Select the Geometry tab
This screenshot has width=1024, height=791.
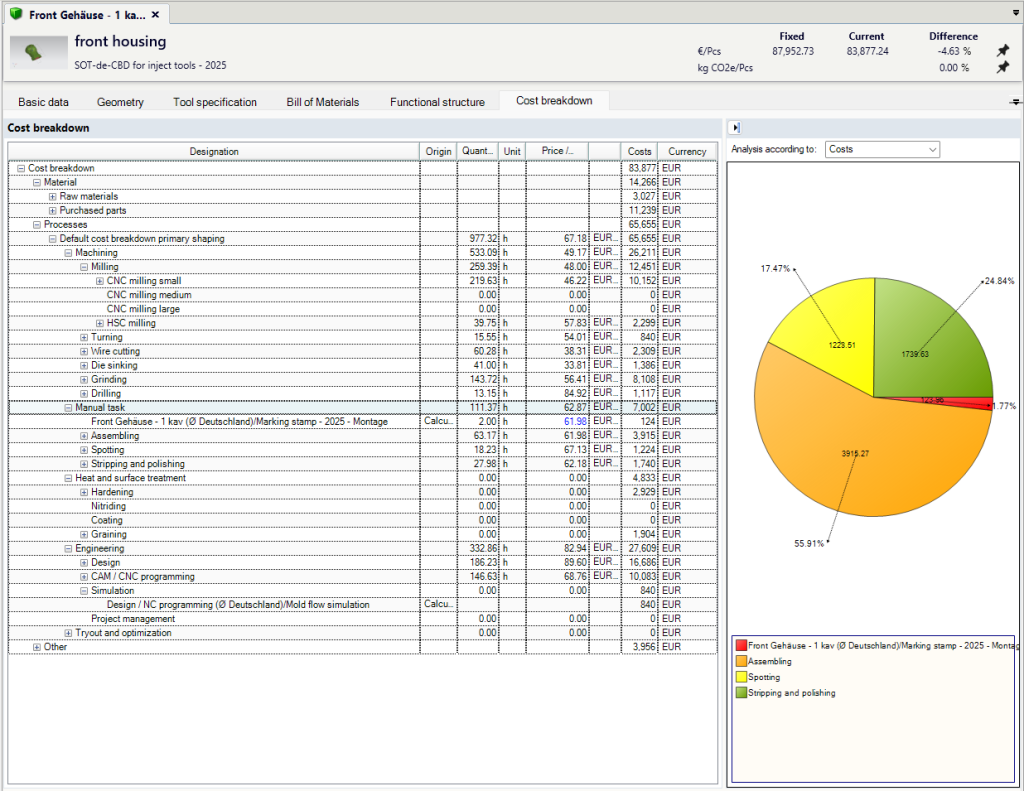coord(120,102)
